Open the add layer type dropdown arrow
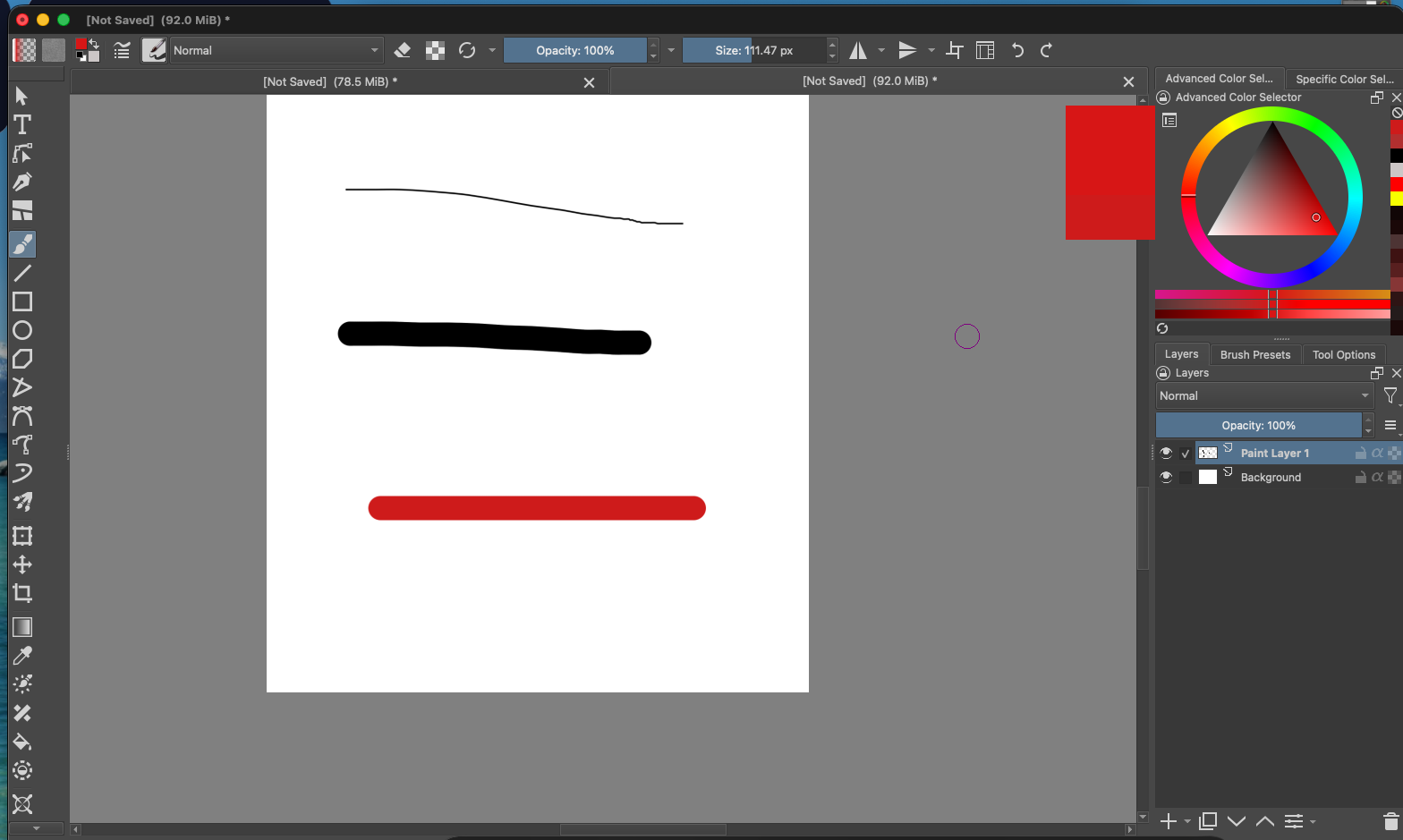Image resolution: width=1403 pixels, height=840 pixels. (1187, 821)
